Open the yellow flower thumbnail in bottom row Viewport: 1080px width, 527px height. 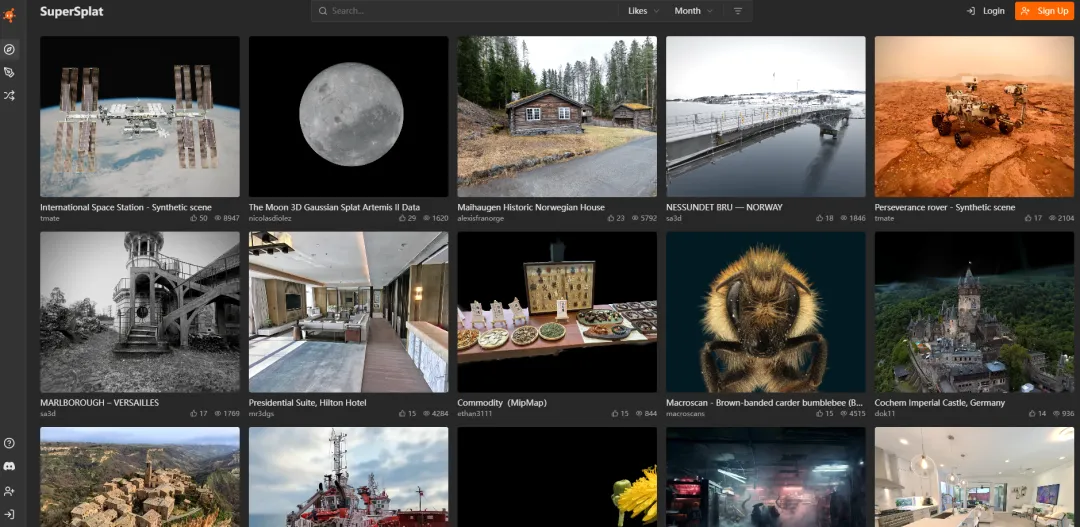557,477
